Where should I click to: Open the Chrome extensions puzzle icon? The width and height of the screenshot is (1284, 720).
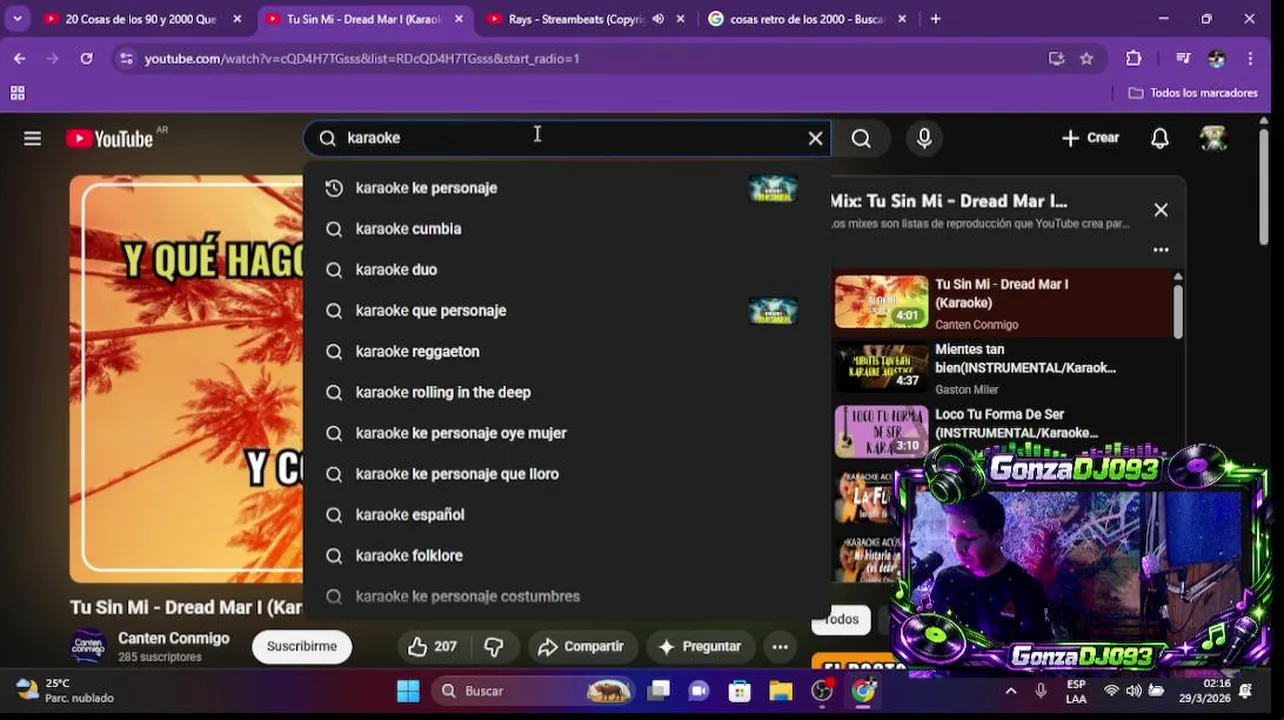tap(1134, 59)
